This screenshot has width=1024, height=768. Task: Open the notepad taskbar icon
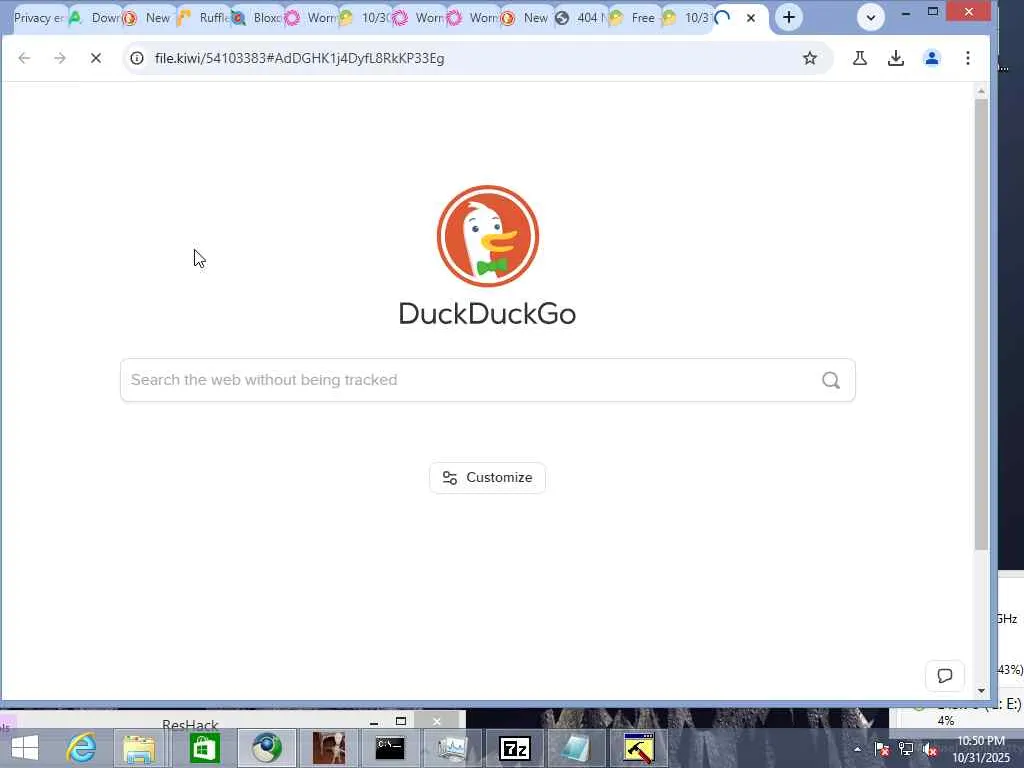(576, 748)
